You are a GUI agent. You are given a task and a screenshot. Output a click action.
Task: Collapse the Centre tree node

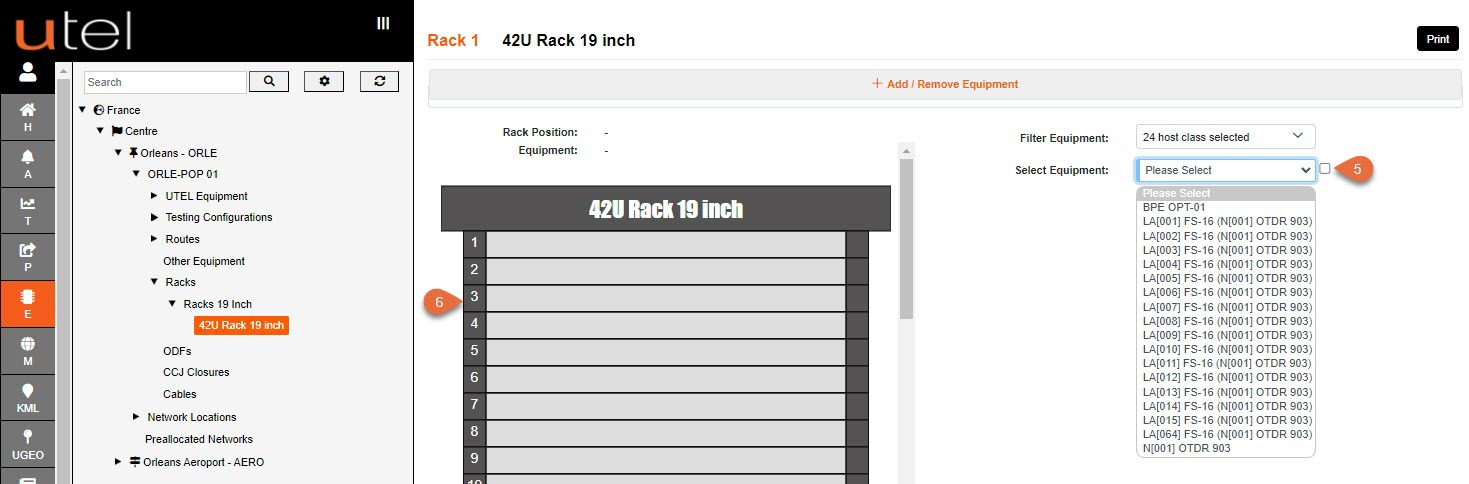(100, 131)
